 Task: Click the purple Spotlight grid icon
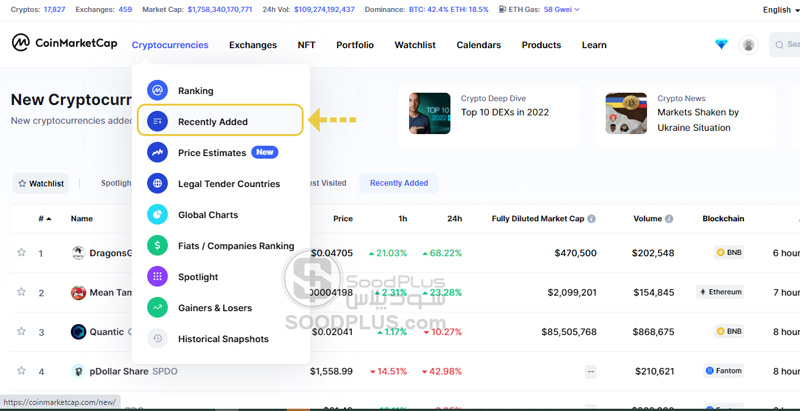click(157, 277)
